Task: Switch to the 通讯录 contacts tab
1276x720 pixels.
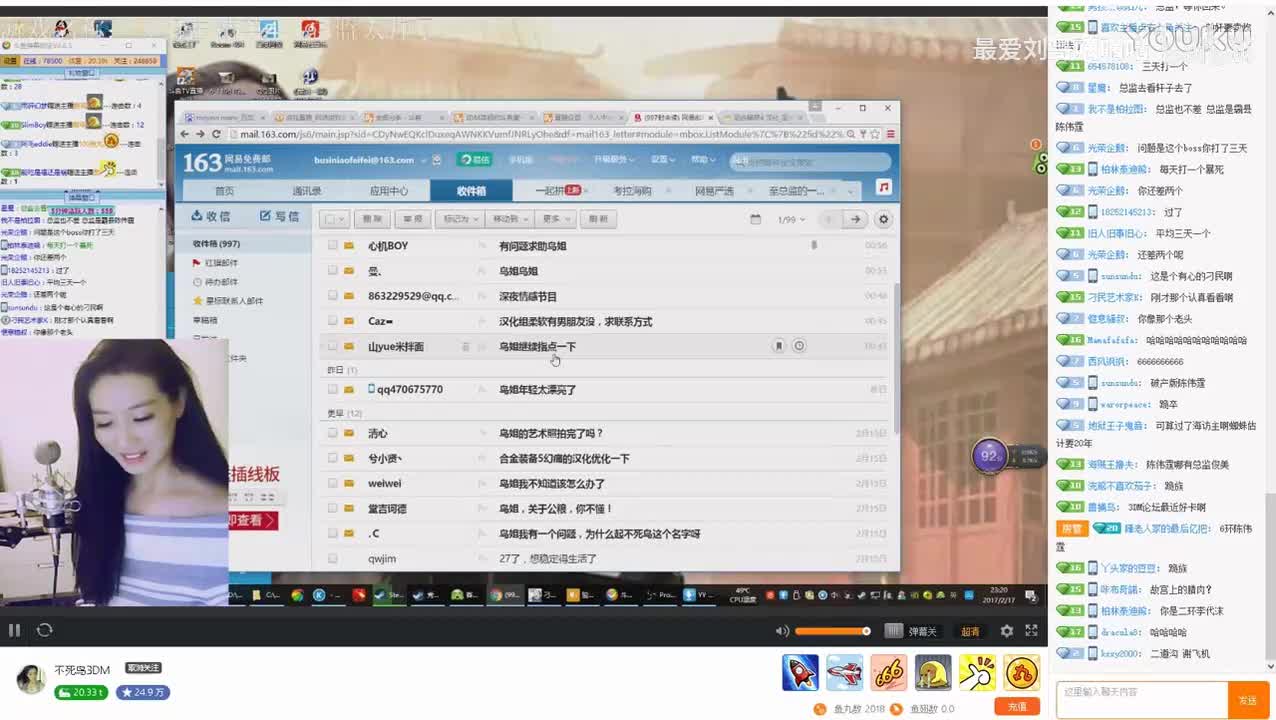Action: tap(307, 191)
